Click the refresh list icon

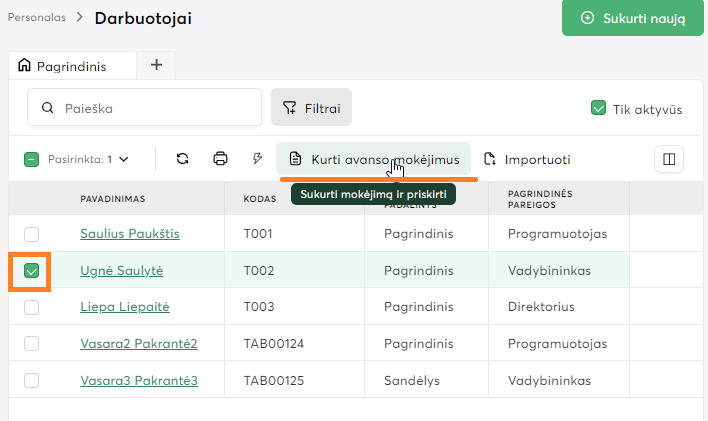point(183,159)
